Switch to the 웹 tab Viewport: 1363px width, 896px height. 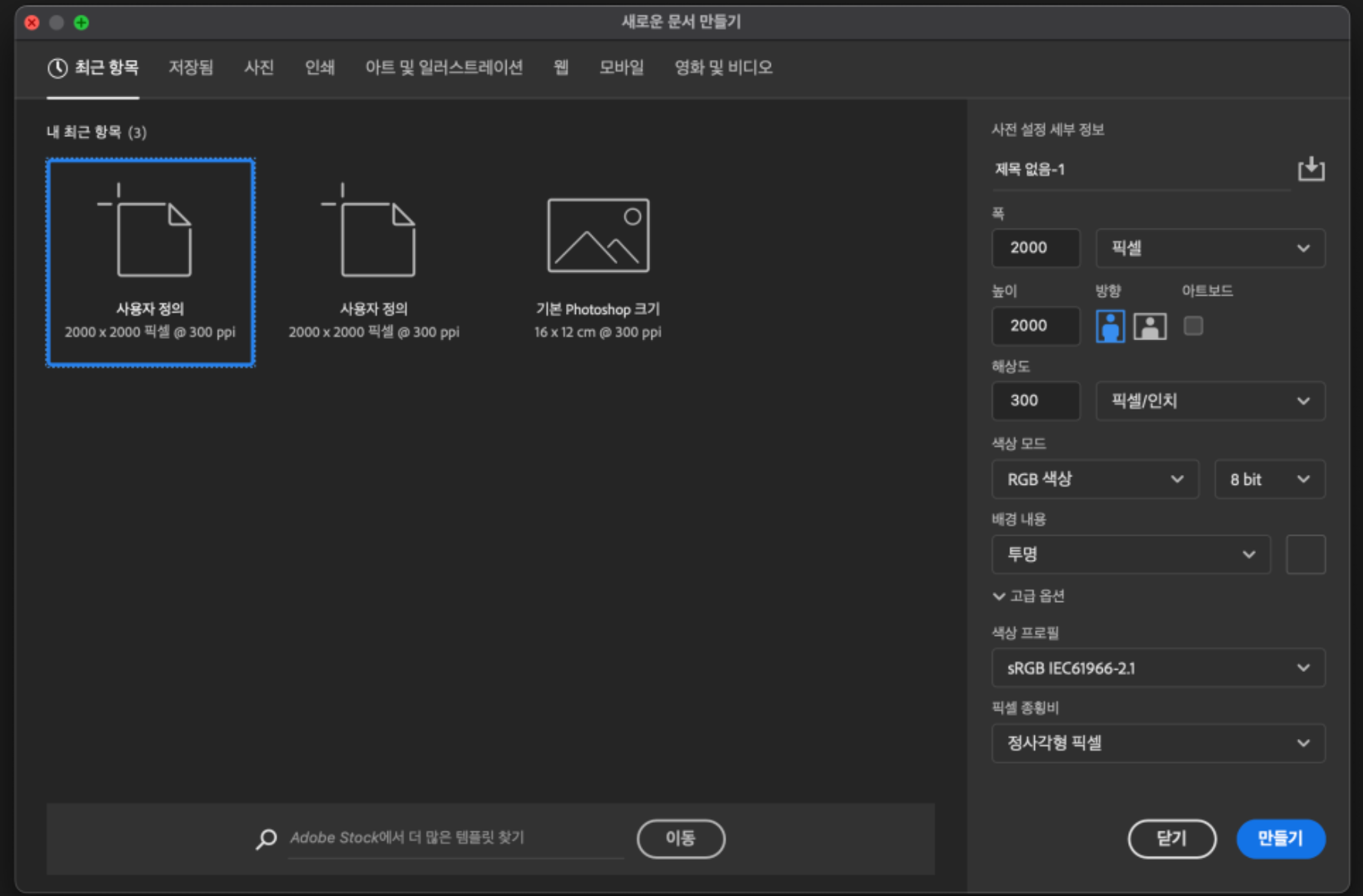pyautogui.click(x=561, y=68)
